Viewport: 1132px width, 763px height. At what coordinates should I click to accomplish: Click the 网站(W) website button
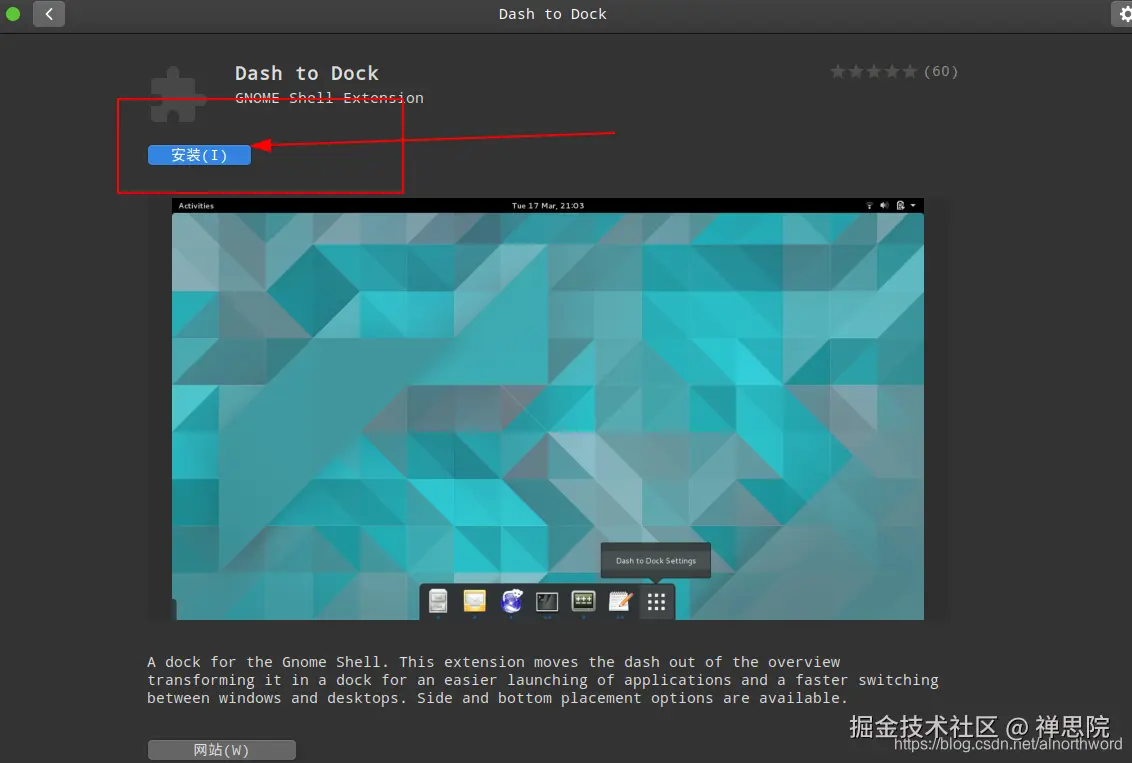click(222, 750)
